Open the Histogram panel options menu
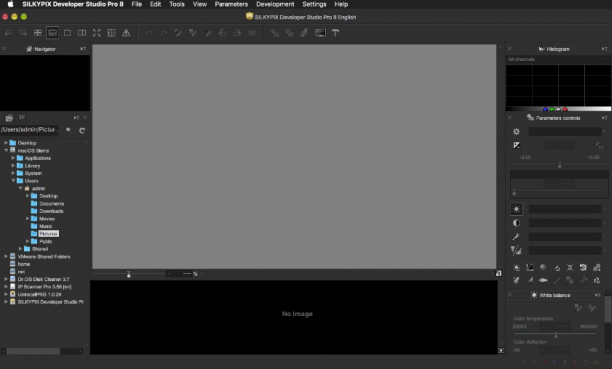The image size is (612, 369). [604, 49]
